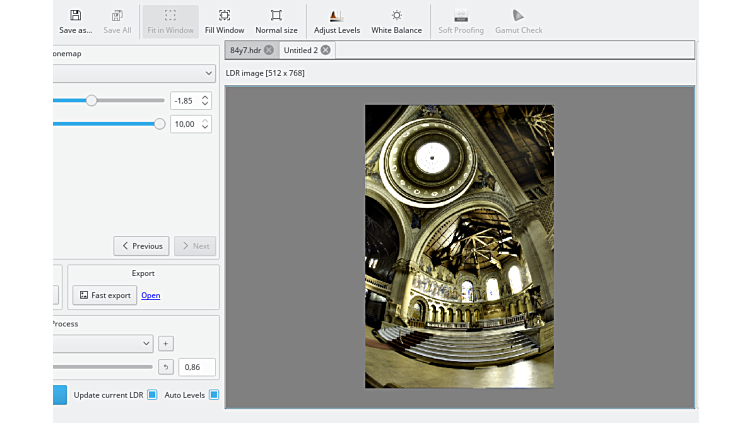Toggle the Auto Levels checkbox

coord(214,395)
